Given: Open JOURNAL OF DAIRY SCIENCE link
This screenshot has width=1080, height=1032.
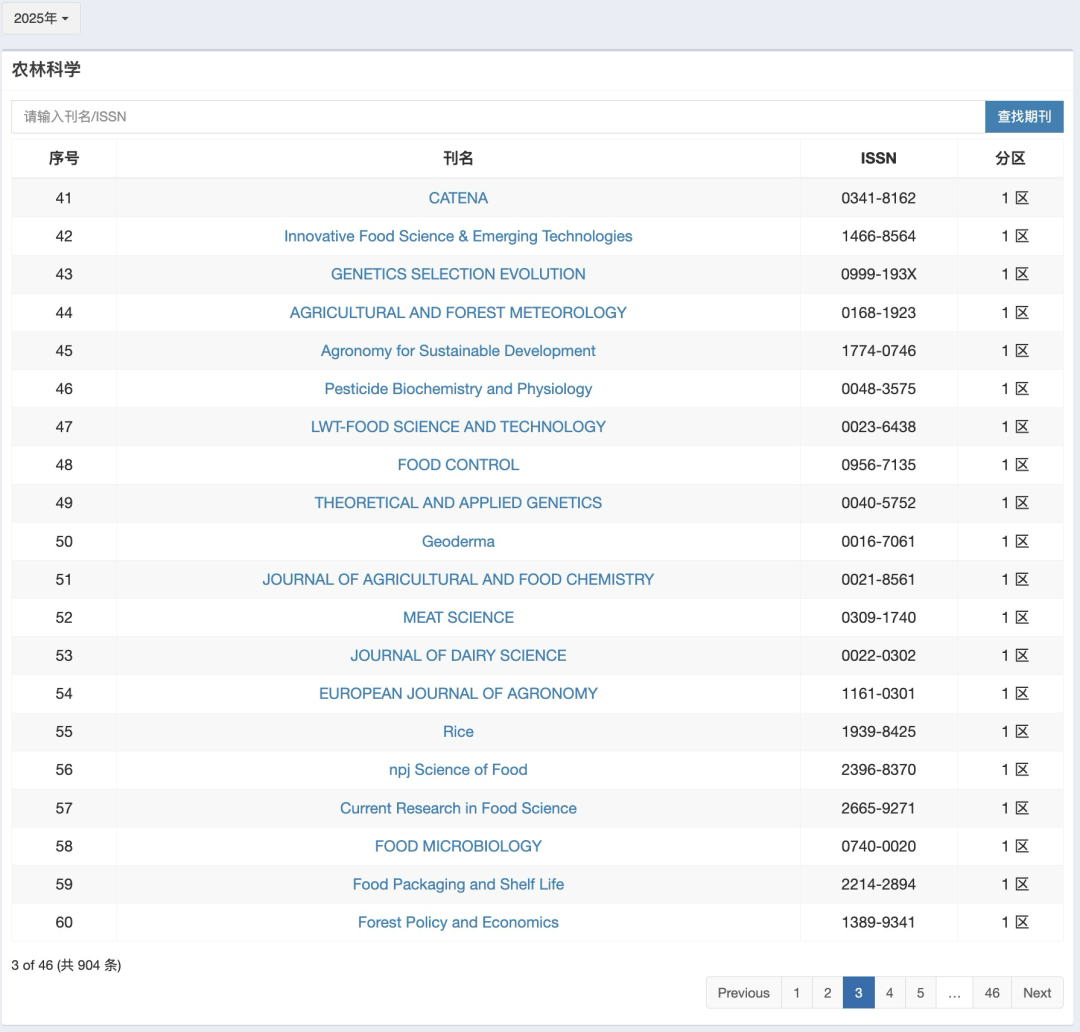Looking at the screenshot, I should click(458, 655).
